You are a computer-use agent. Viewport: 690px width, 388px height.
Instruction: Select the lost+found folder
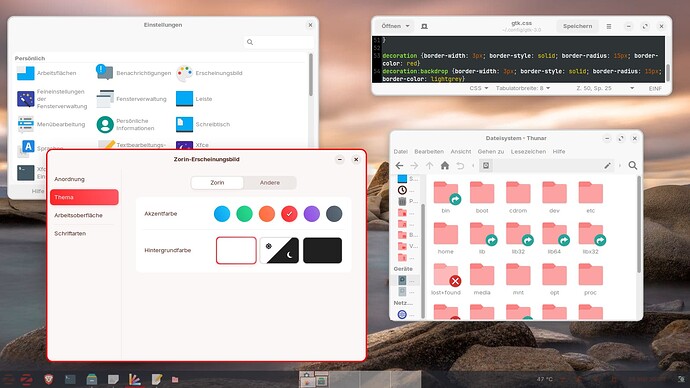pyautogui.click(x=446, y=279)
